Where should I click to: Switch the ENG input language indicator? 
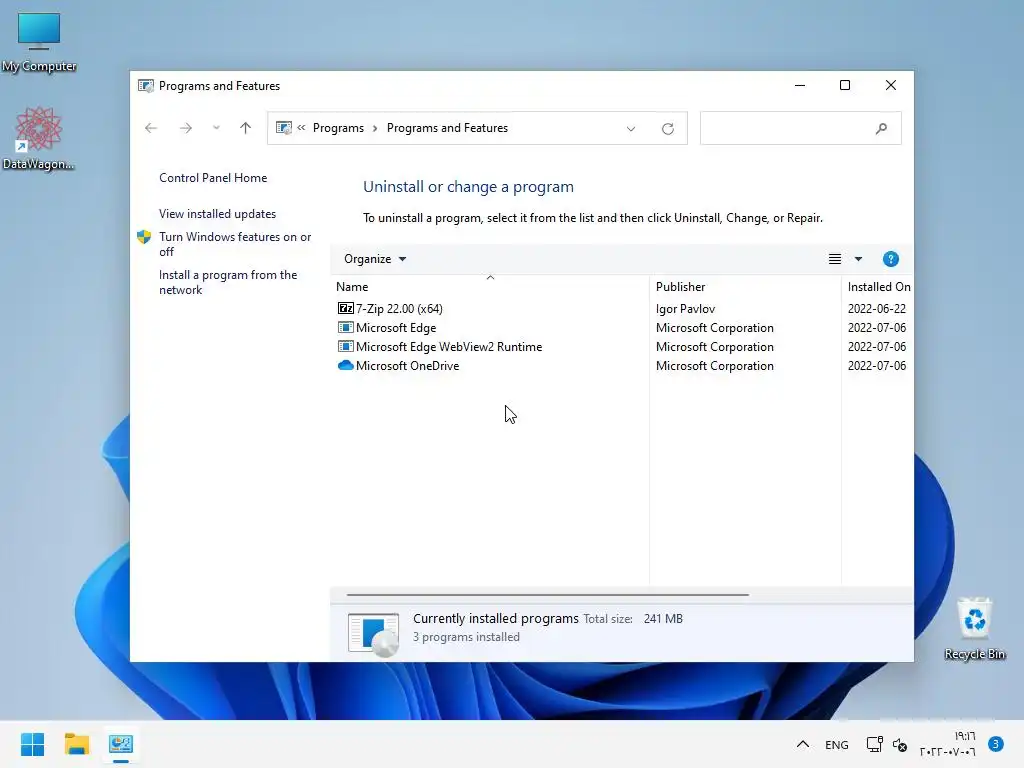tap(837, 744)
